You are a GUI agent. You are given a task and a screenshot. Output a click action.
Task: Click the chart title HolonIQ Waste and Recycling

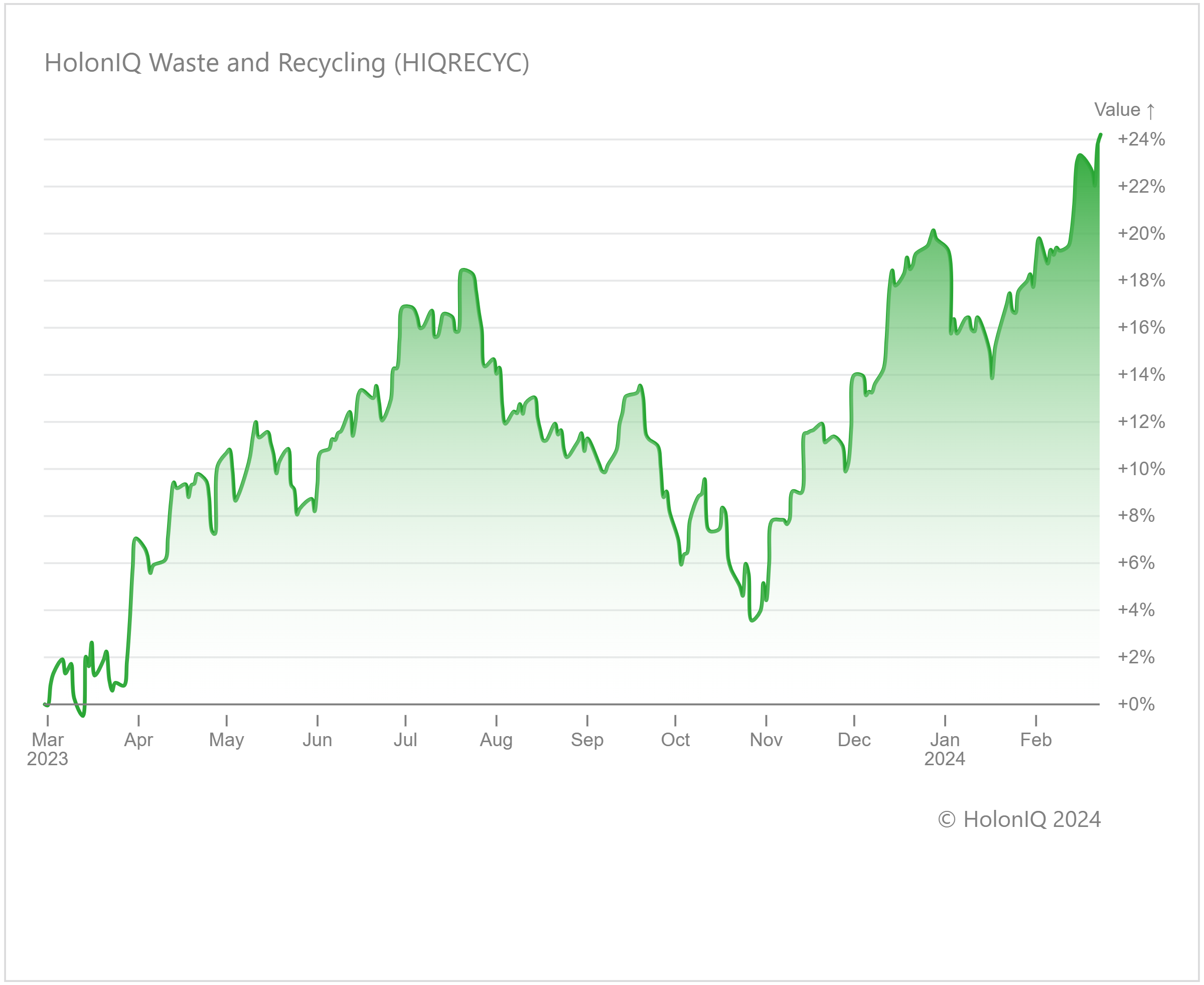click(286, 62)
